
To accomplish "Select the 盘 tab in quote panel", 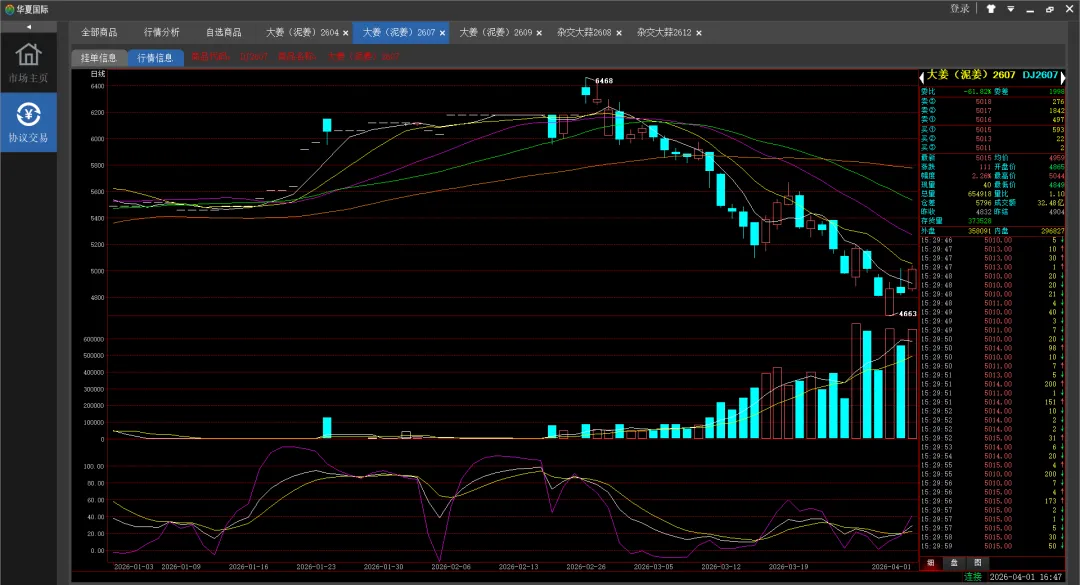I will pos(954,563).
